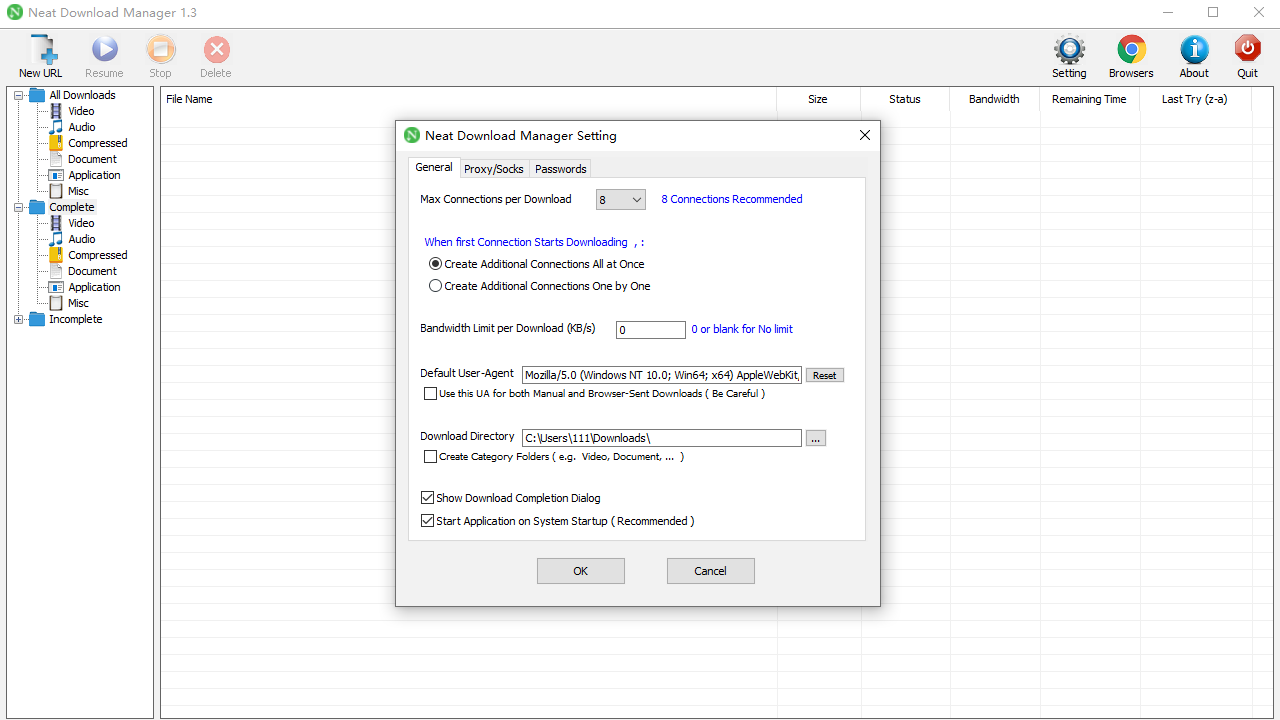This screenshot has width=1280, height=720.
Task: Select Create Additional Connections One by One
Action: (435, 285)
